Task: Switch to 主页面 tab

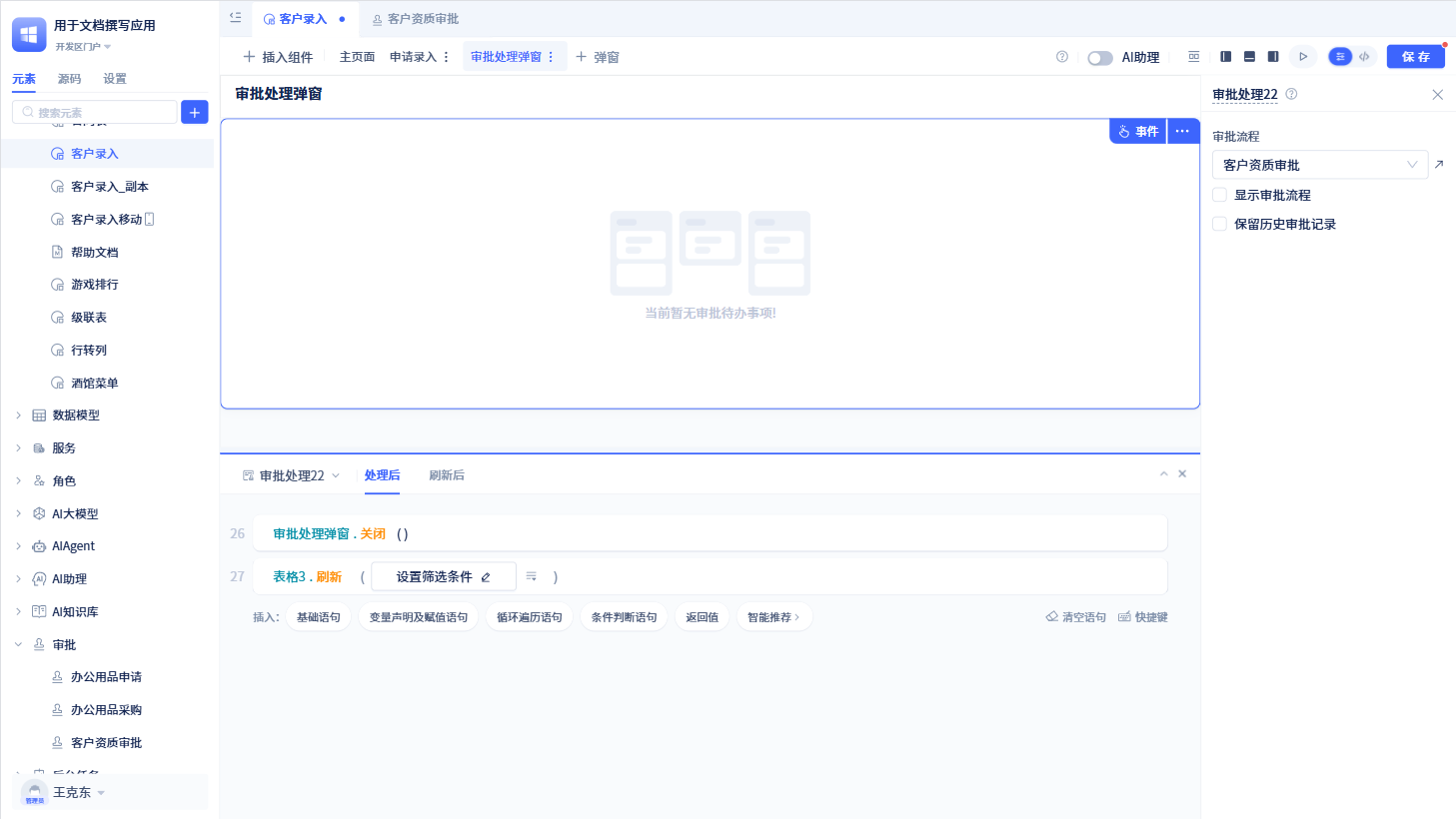Action: tap(357, 57)
